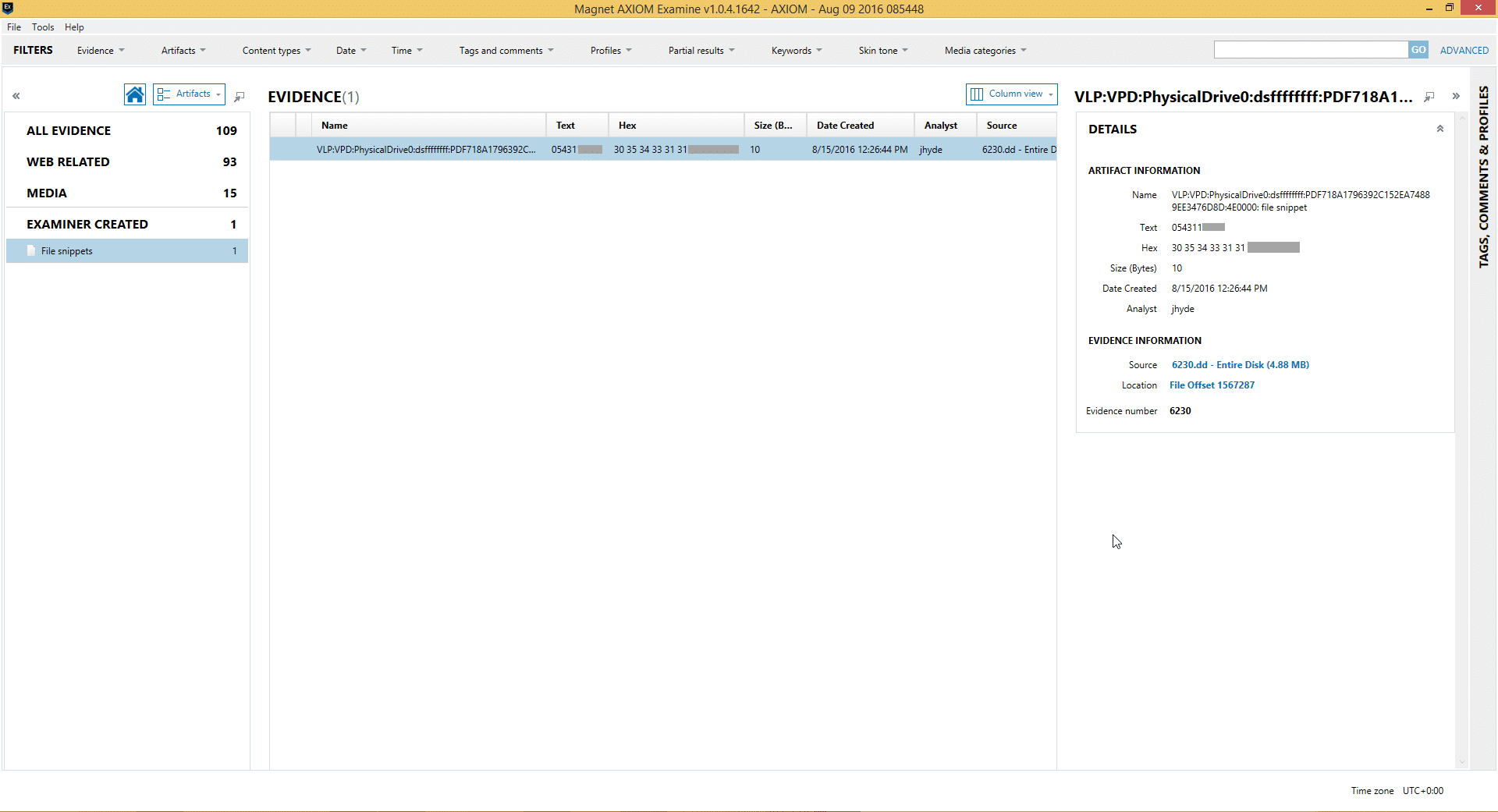This screenshot has height=812, width=1498.
Task: Open the Artifacts view selector dropdown
Action: 189,94
